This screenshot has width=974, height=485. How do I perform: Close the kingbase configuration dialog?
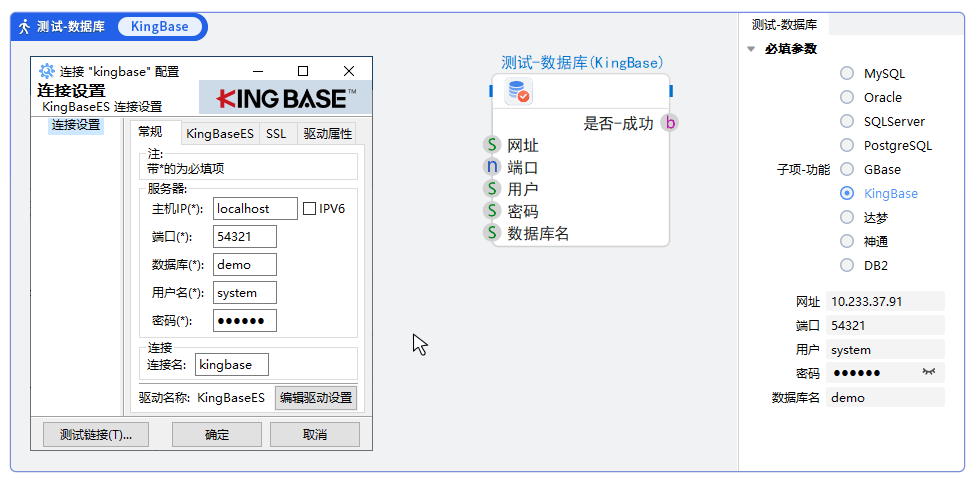coord(349,71)
